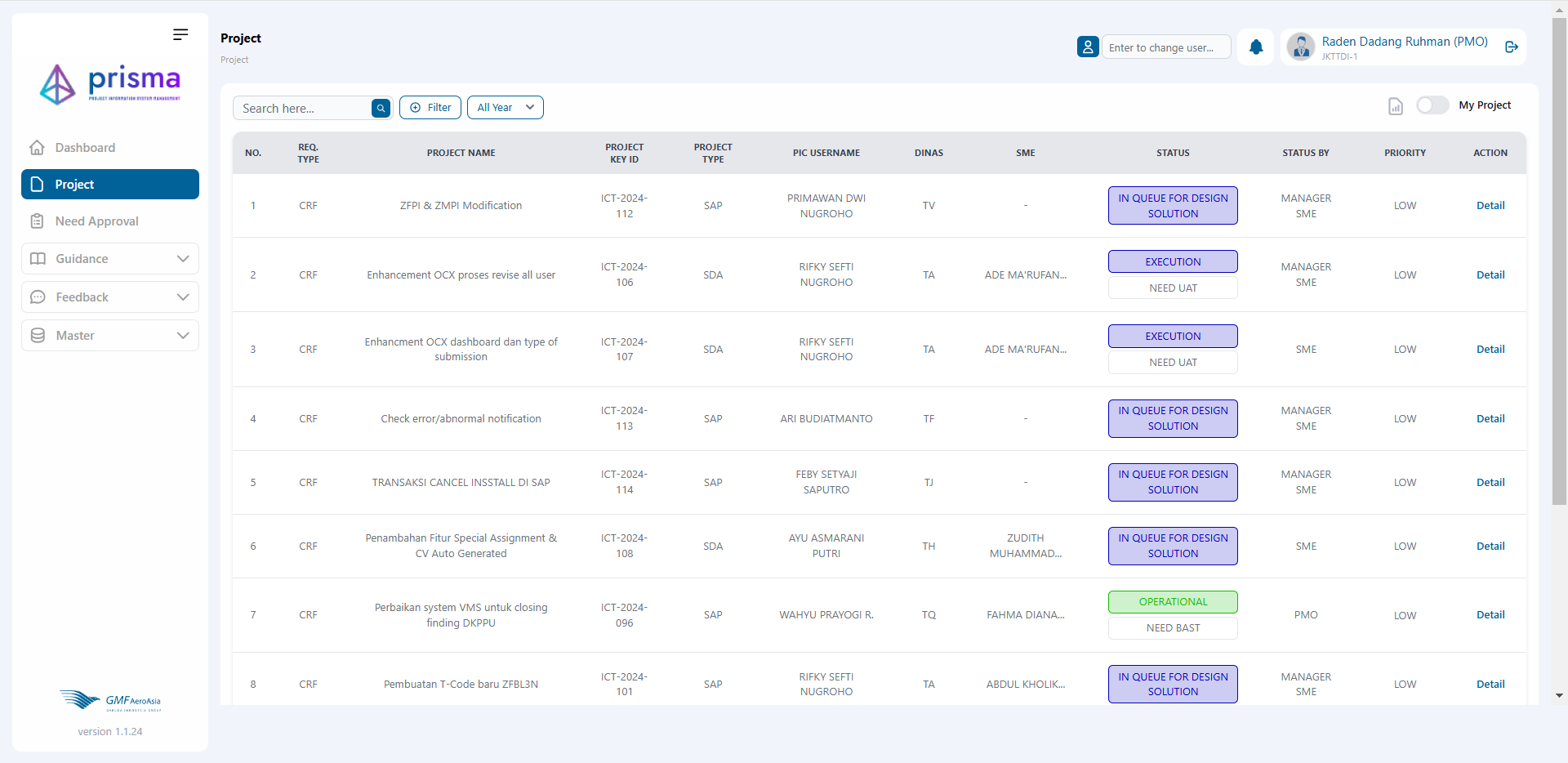Click SME name FAHMA DIANA...
1568x763 pixels.
(1026, 615)
